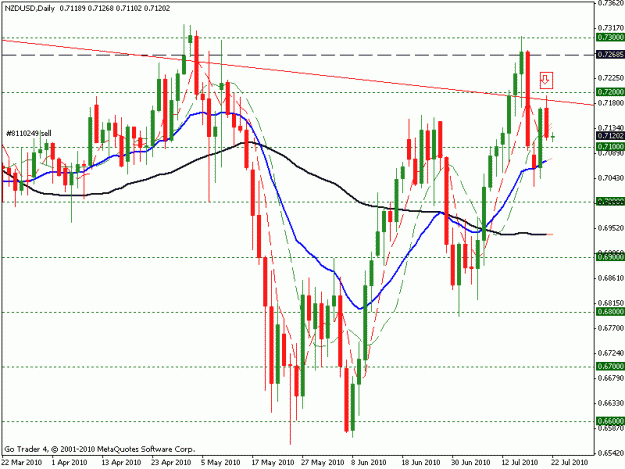Click the 0.73000 green price level tag
Screen dimensions: 625x469
click(x=610, y=37)
